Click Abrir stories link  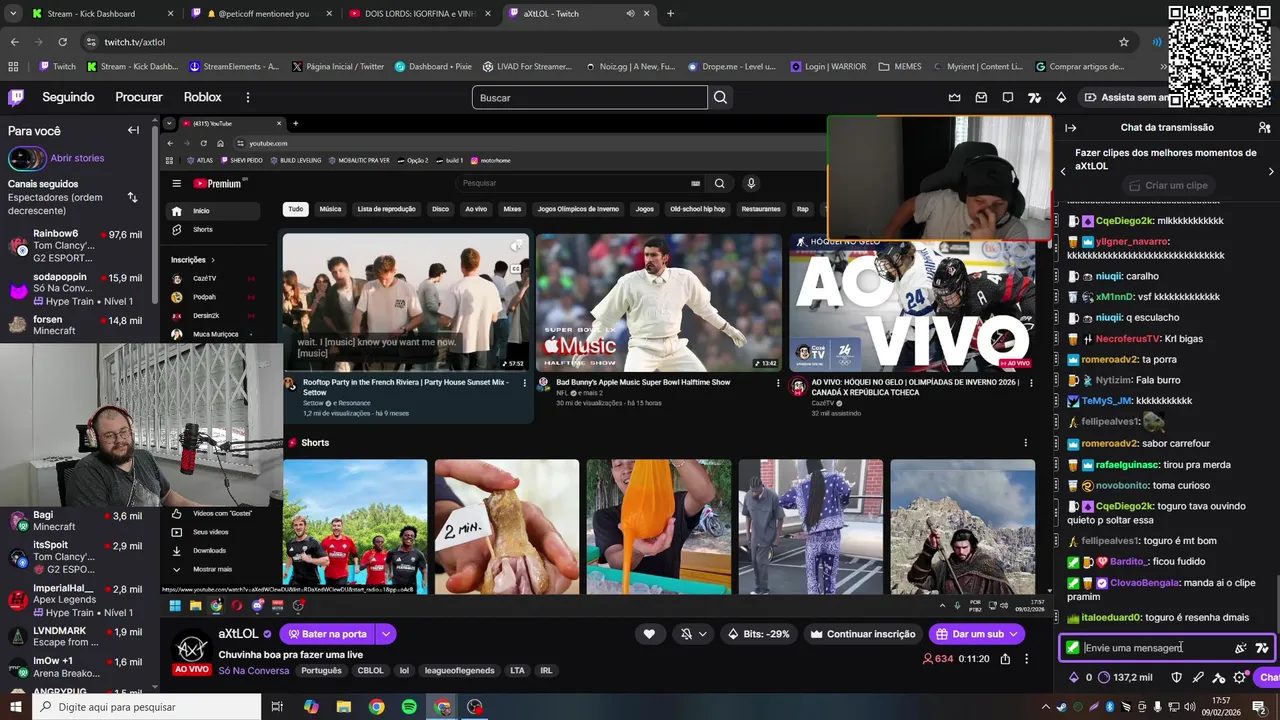pos(77,158)
